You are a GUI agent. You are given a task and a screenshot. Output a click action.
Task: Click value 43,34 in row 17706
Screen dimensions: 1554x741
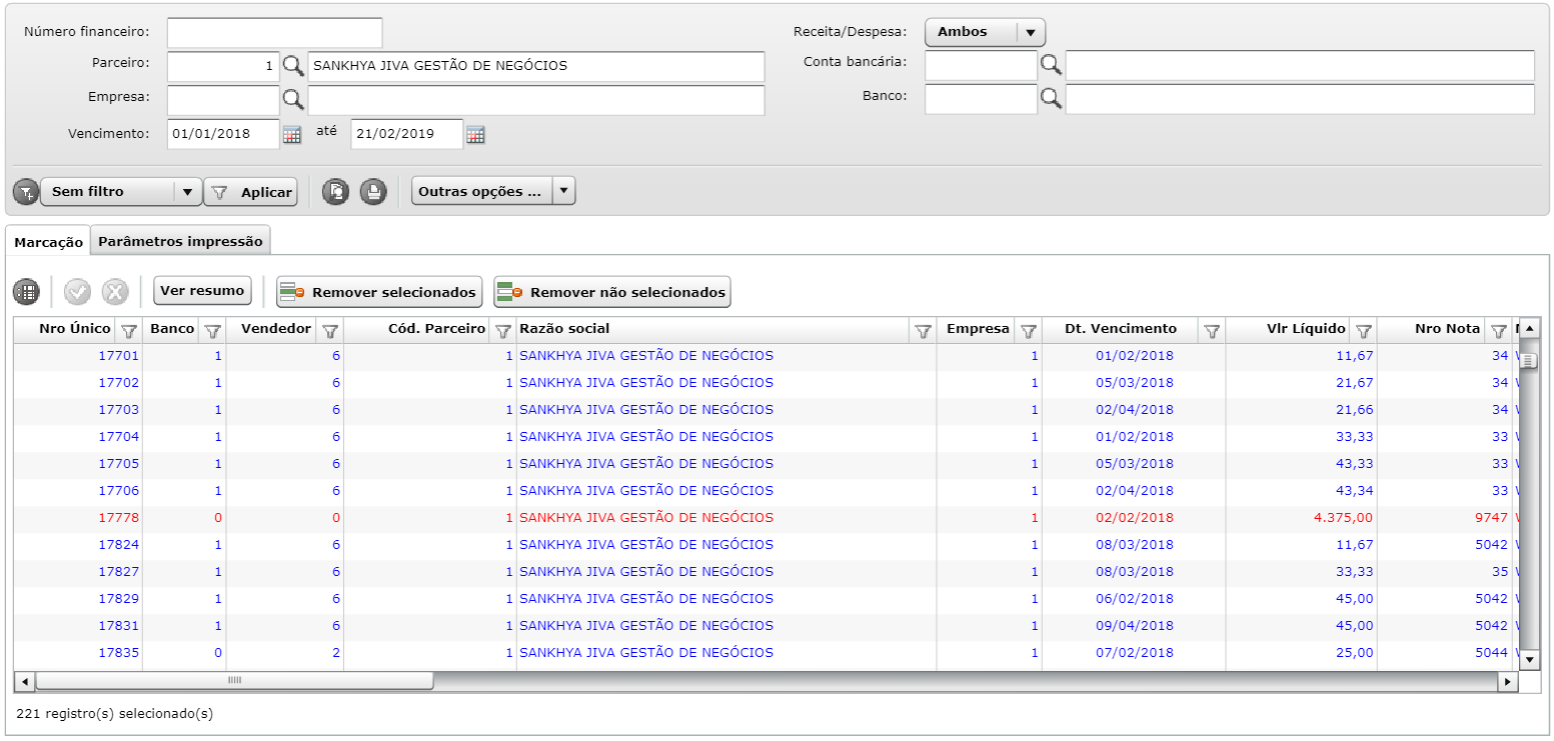(1355, 491)
